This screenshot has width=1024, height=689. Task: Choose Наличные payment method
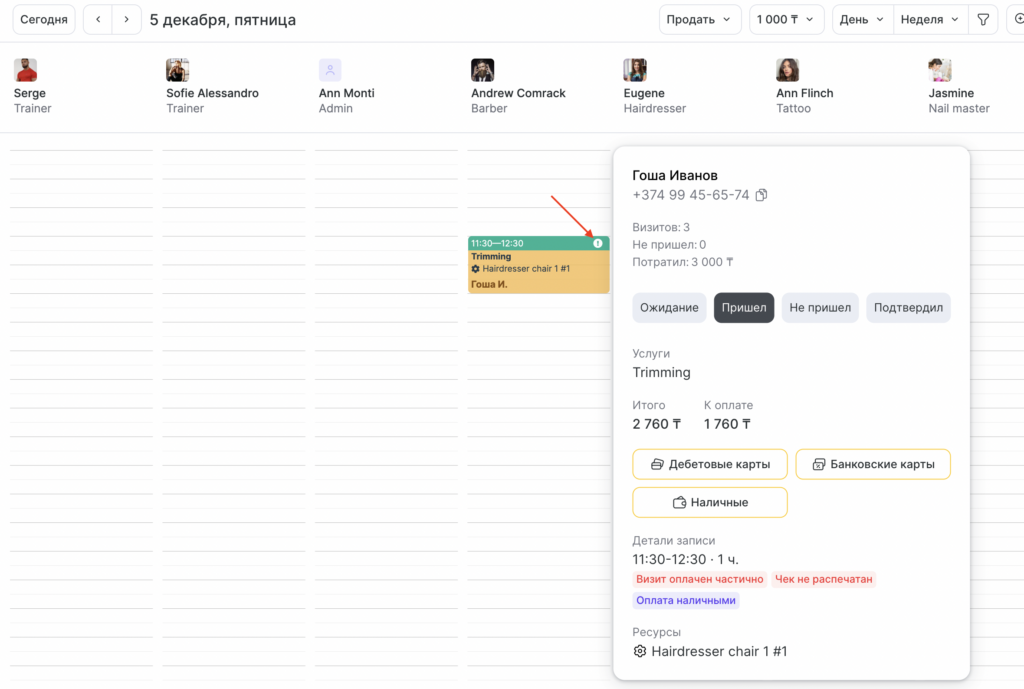(x=709, y=502)
